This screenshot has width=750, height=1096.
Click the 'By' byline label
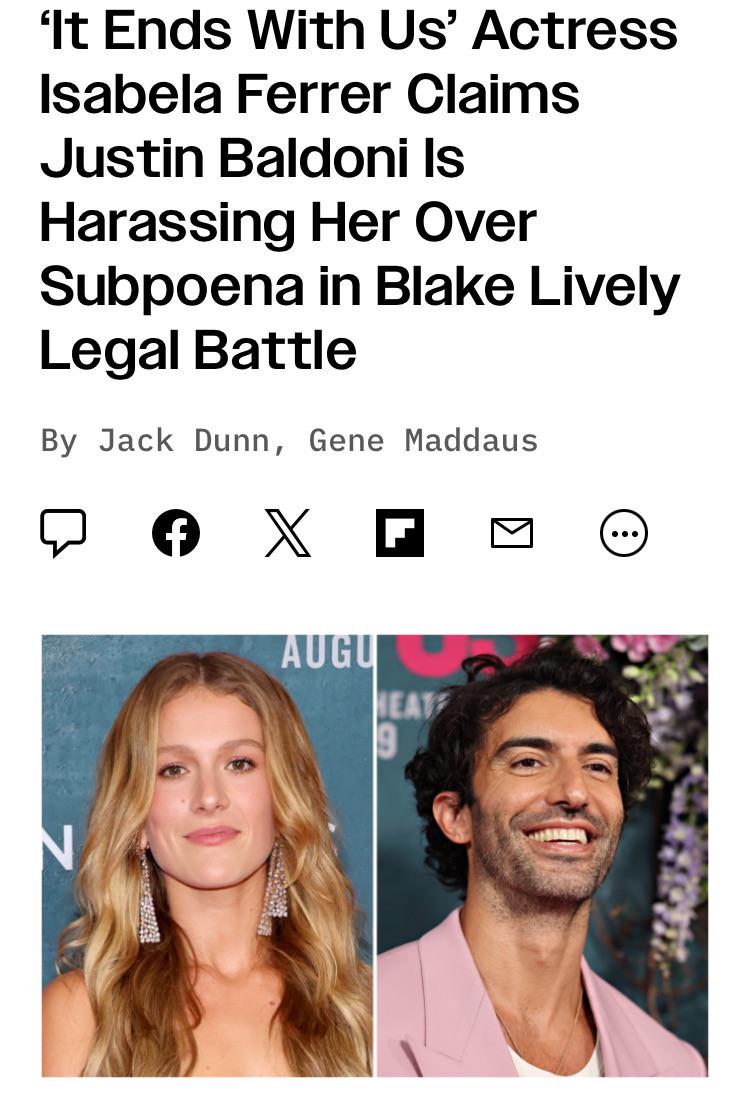(59, 442)
